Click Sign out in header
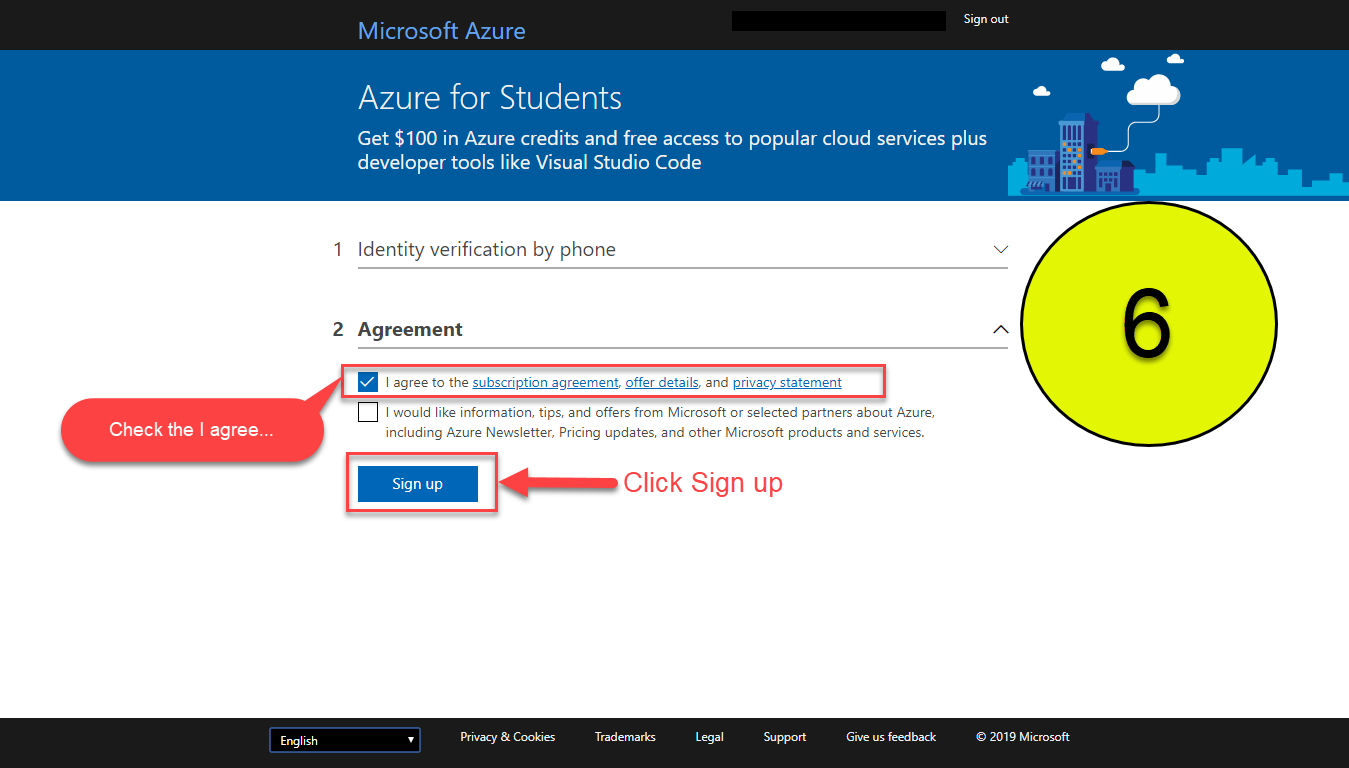Image resolution: width=1349 pixels, height=768 pixels. click(986, 19)
